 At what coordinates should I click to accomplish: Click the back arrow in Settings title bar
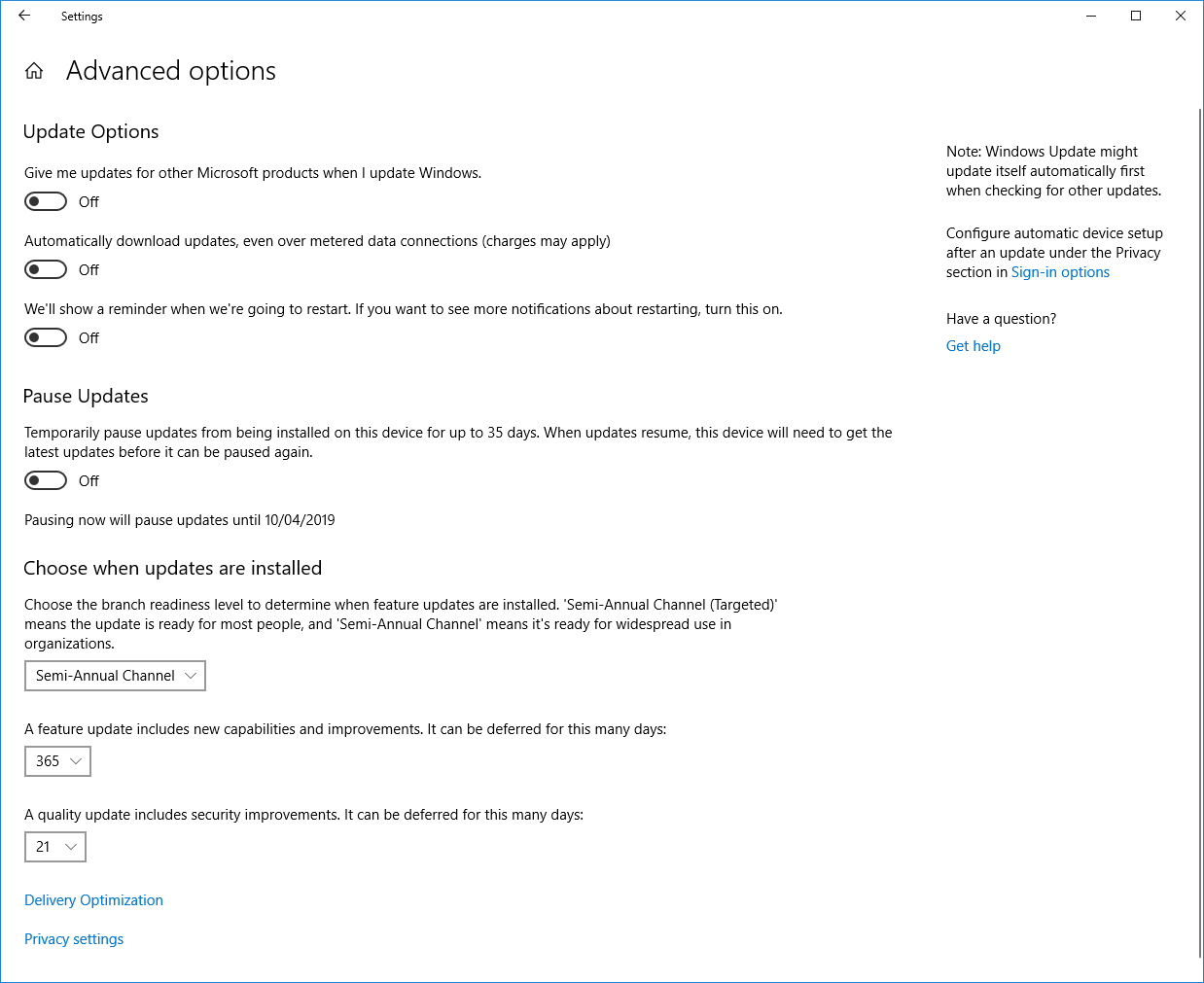pos(24,16)
